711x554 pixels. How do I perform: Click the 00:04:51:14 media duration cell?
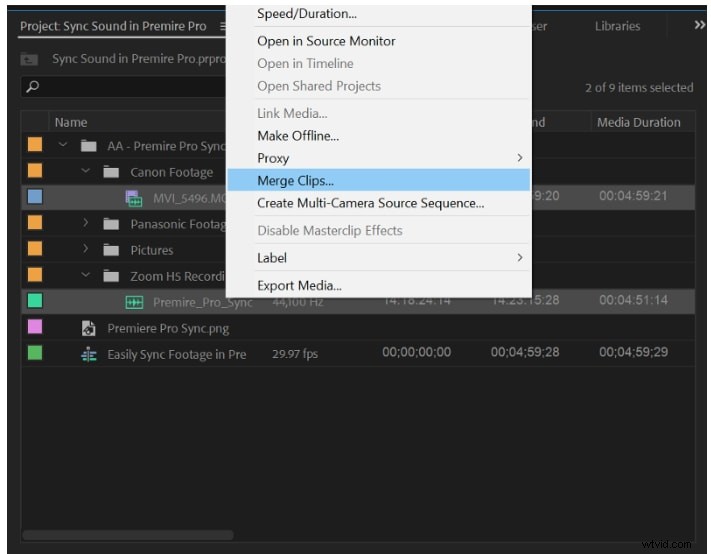(x=633, y=300)
